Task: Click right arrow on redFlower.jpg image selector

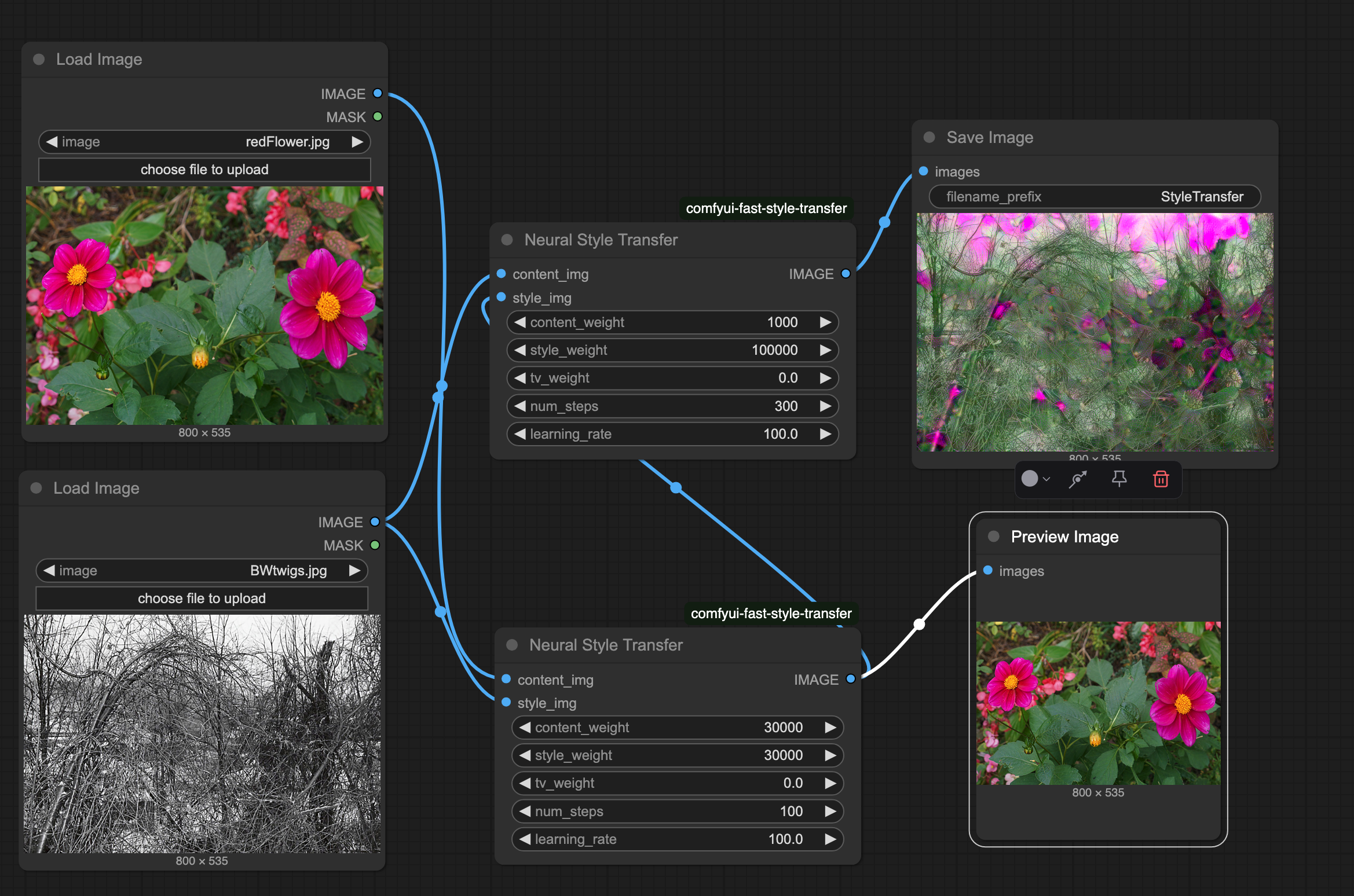Action: 357,142
